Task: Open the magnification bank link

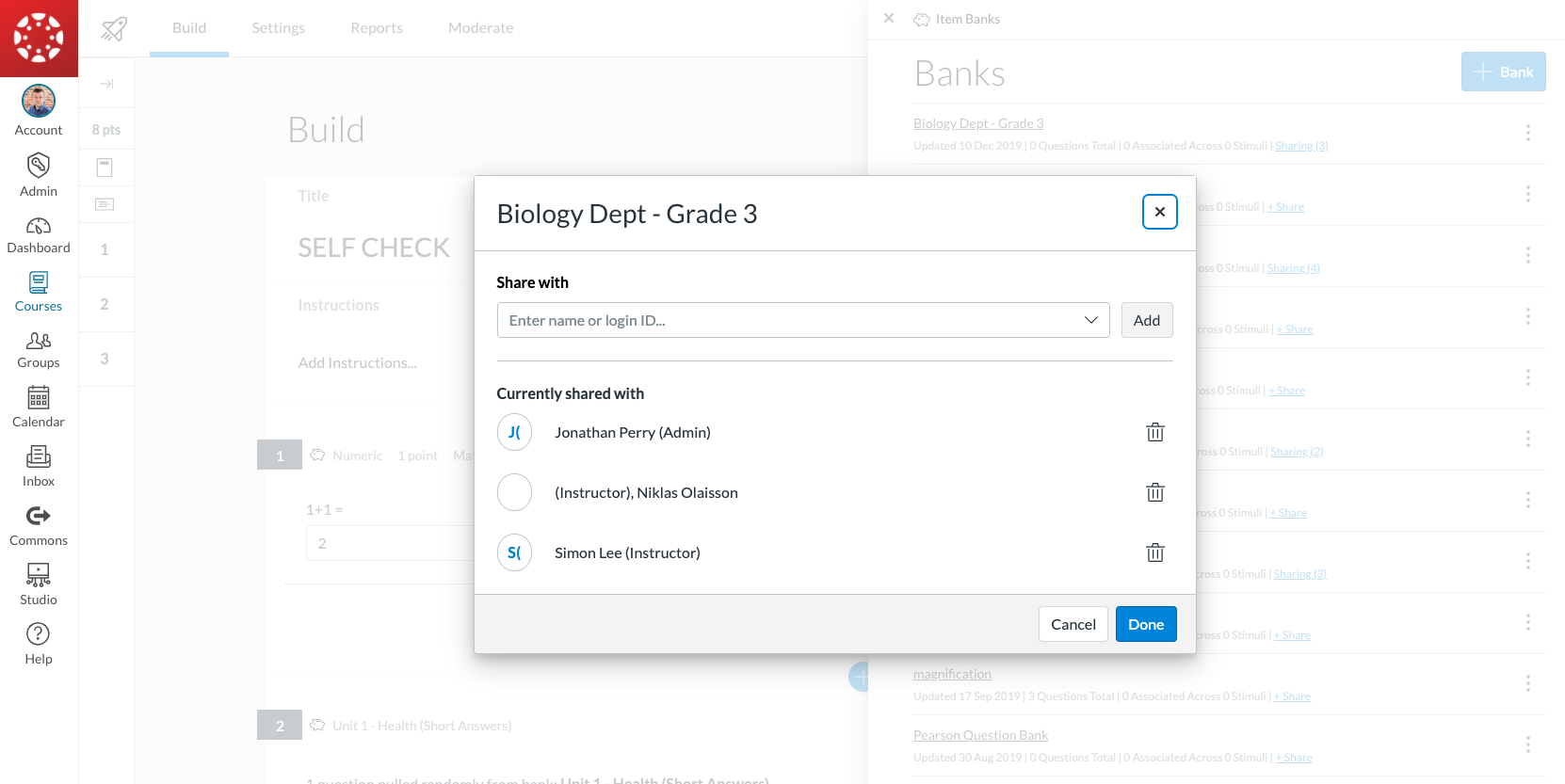Action: (x=952, y=674)
